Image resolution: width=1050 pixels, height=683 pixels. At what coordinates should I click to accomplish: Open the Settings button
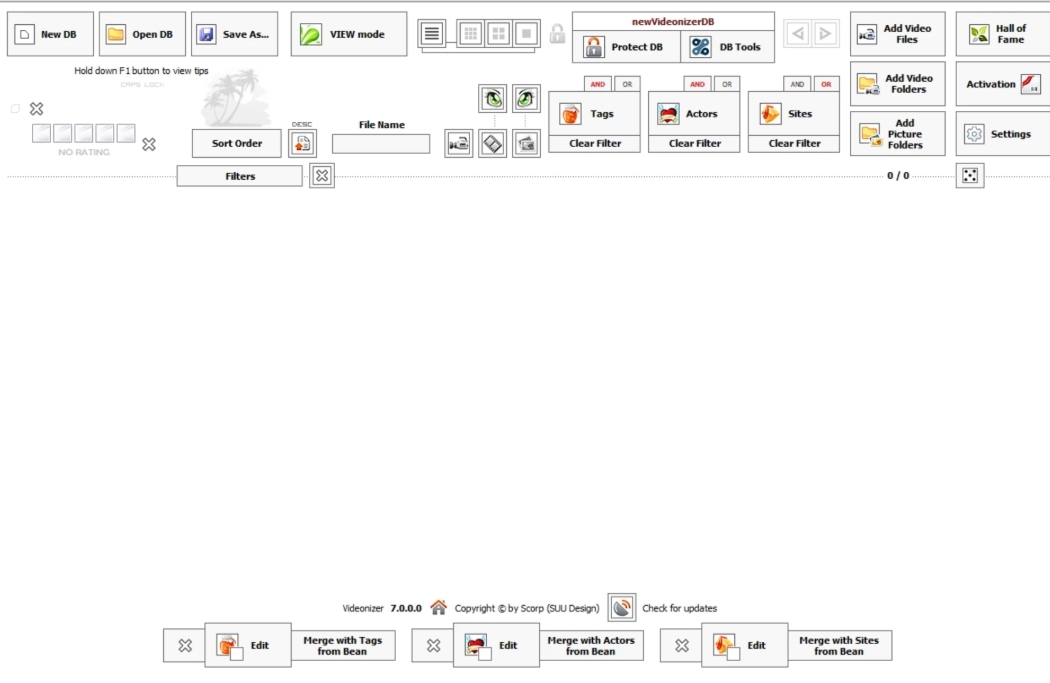point(1003,134)
